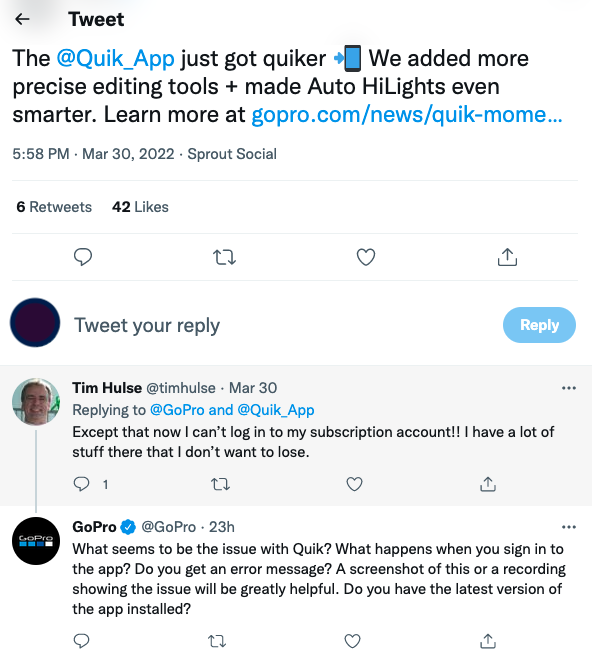Share Tim Hulse's reply
592x658 pixels.
tap(488, 484)
